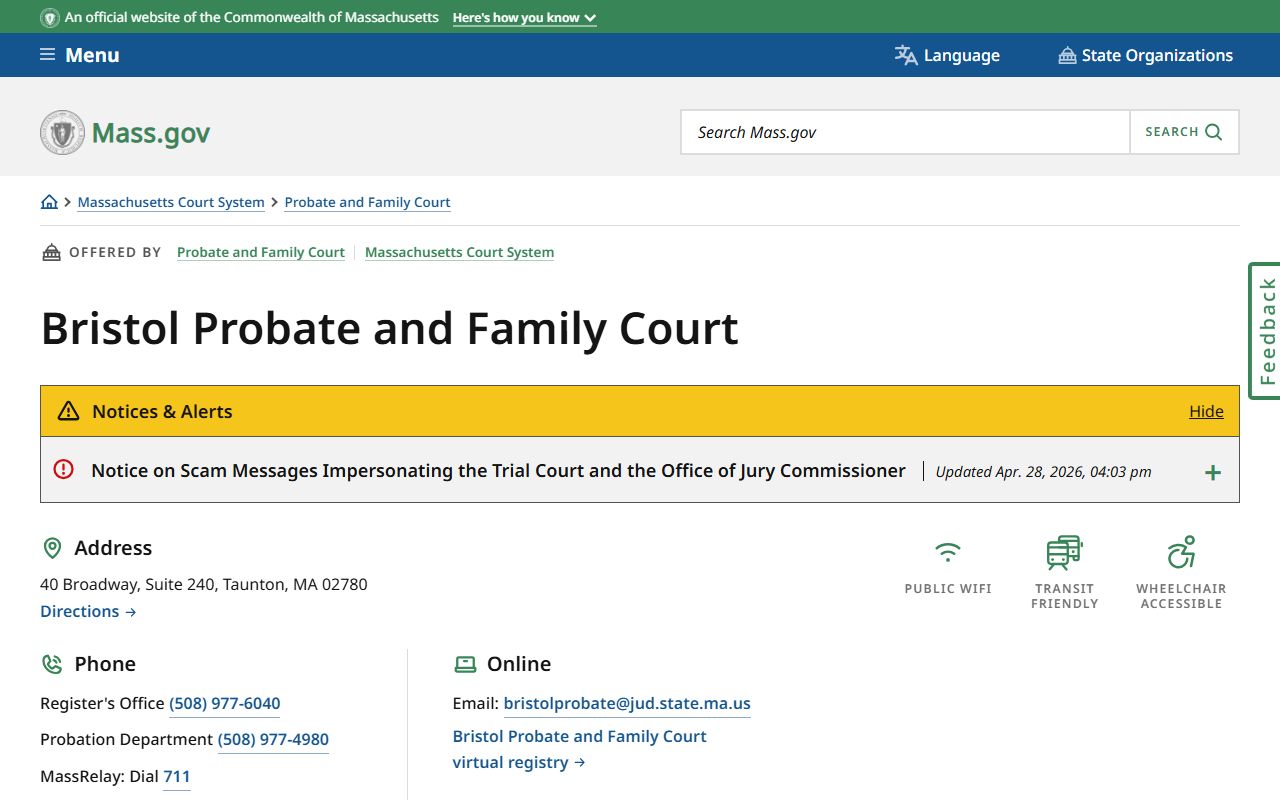Click the Bristol Probate and Family Court heading
This screenshot has height=800, width=1280.
pyautogui.click(x=389, y=328)
